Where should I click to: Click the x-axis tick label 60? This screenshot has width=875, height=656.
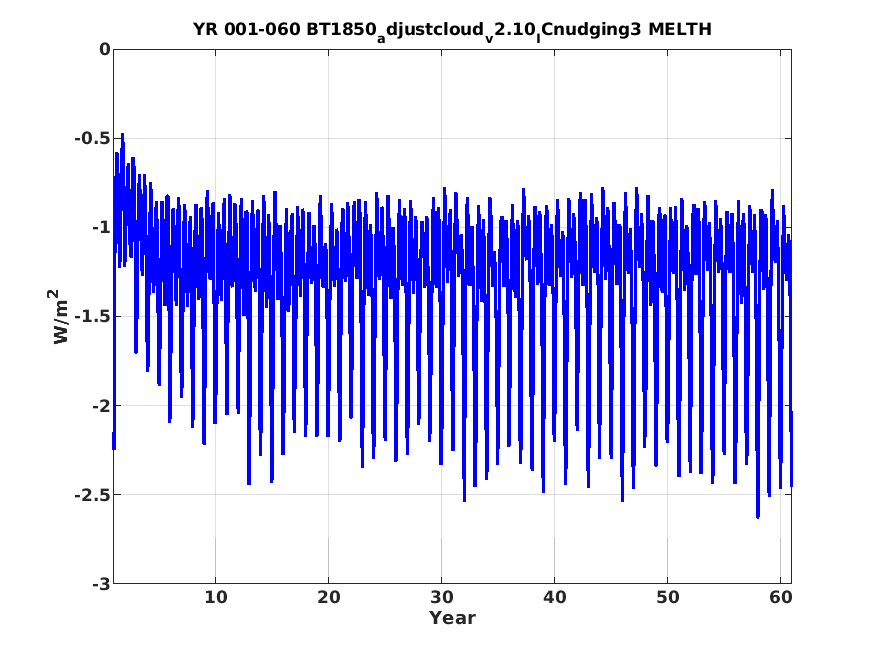coord(780,597)
